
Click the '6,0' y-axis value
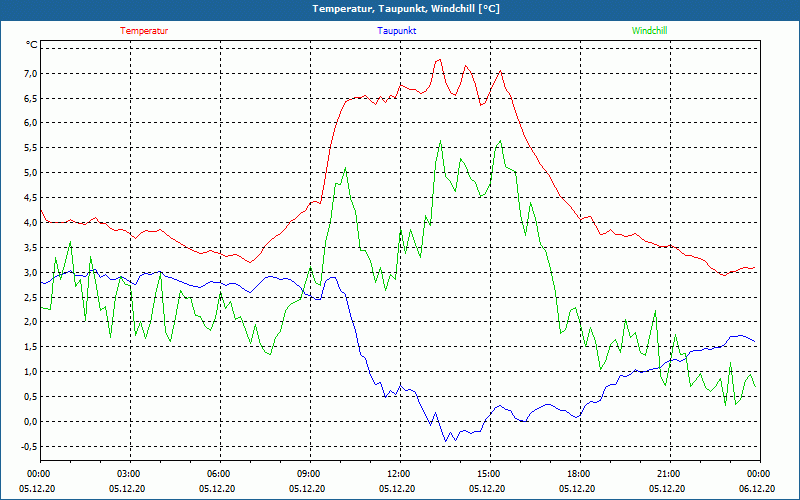31,123
